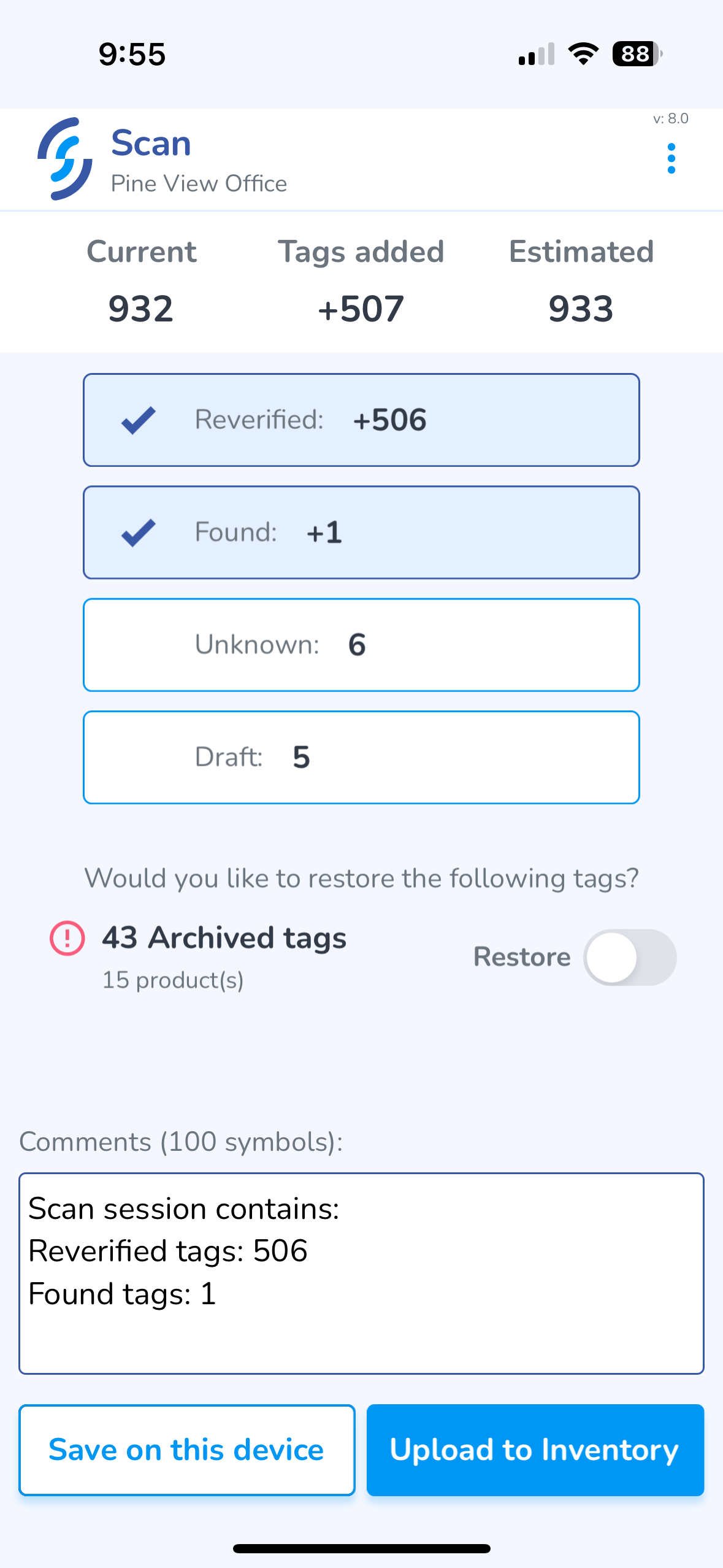723x1568 pixels.
Task: Select the Draft 5 tags option
Action: click(361, 758)
